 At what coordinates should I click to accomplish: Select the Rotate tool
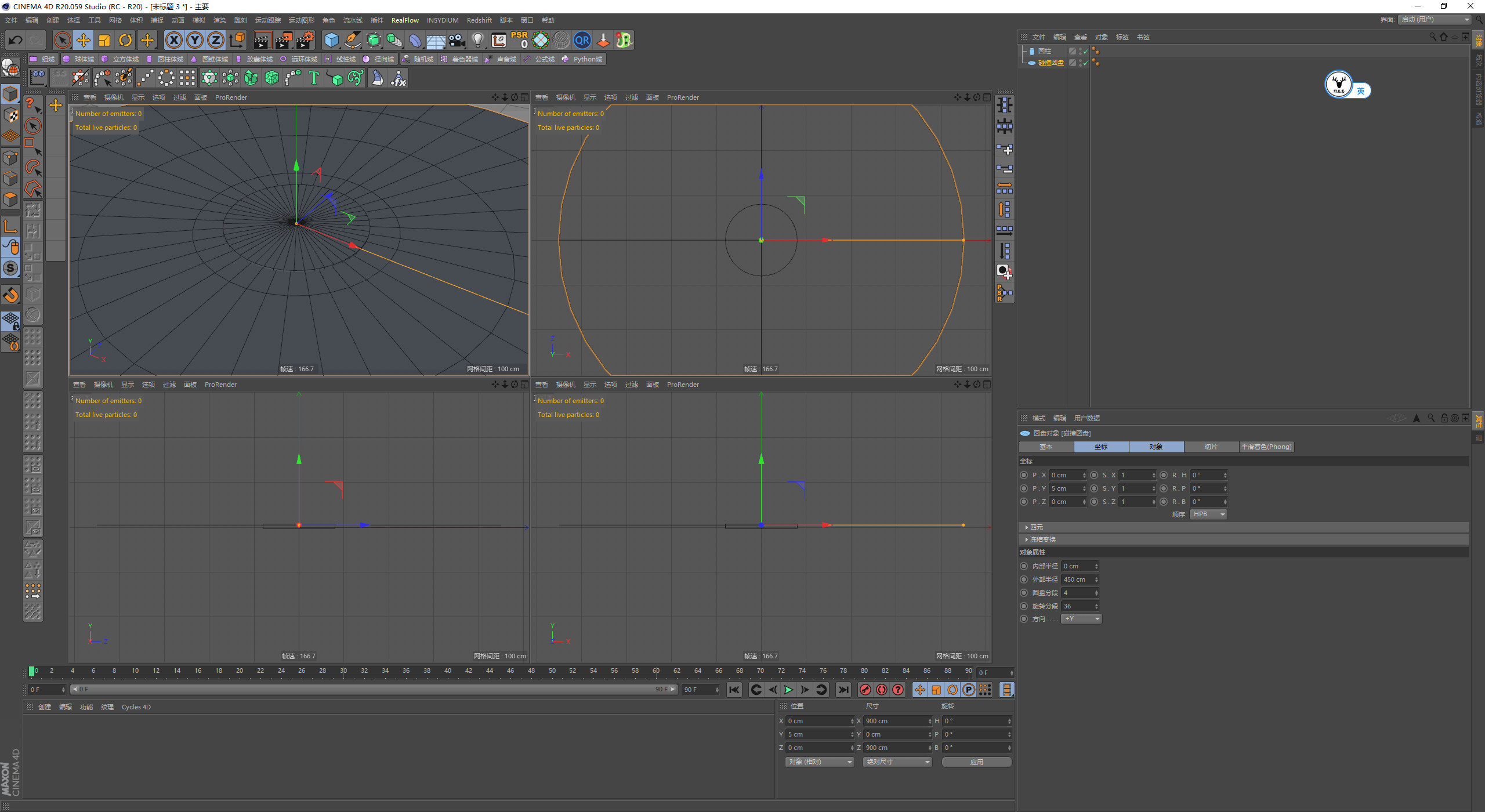125,40
